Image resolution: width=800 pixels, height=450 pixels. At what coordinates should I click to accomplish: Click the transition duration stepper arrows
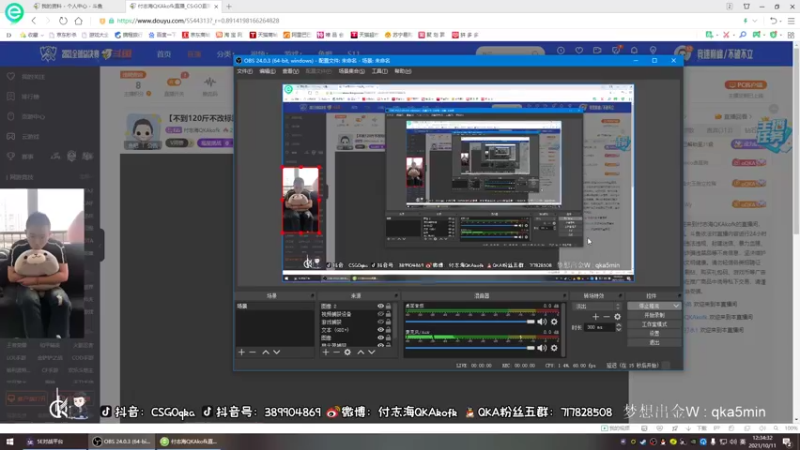pos(618,328)
